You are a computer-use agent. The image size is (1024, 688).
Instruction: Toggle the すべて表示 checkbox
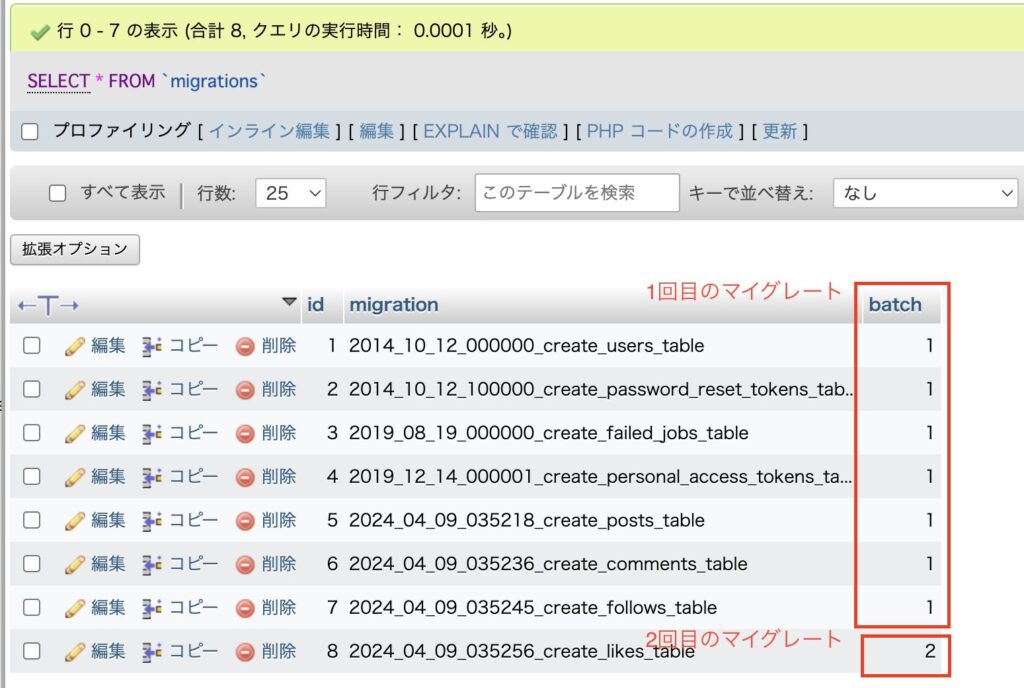pos(58,193)
